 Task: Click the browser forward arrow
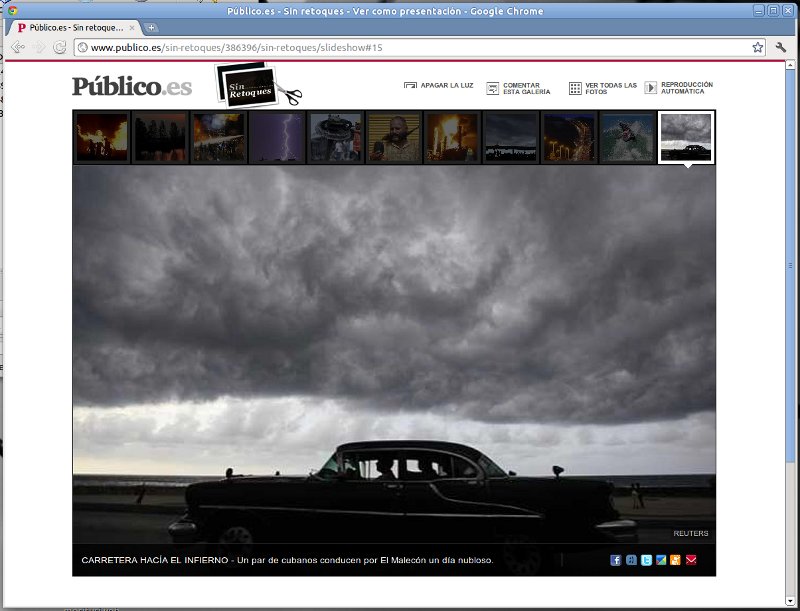[39, 47]
